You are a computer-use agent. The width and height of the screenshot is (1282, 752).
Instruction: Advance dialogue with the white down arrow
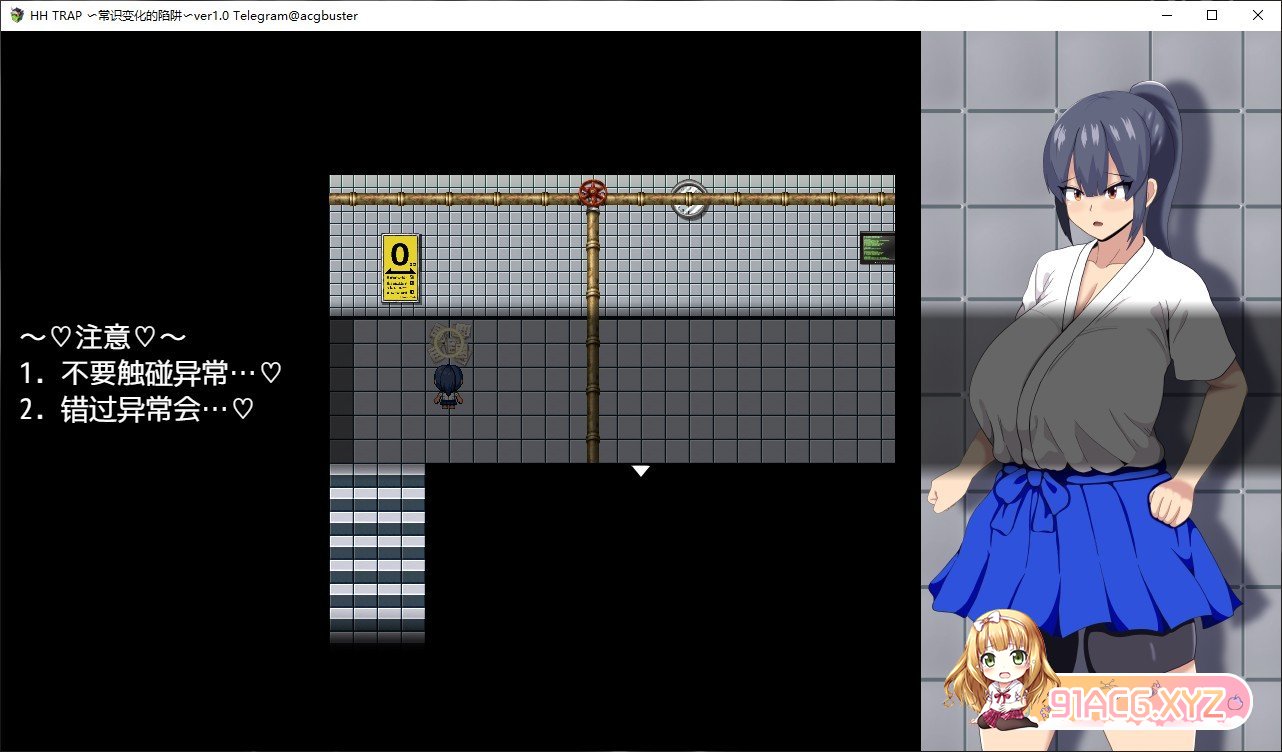tap(641, 471)
